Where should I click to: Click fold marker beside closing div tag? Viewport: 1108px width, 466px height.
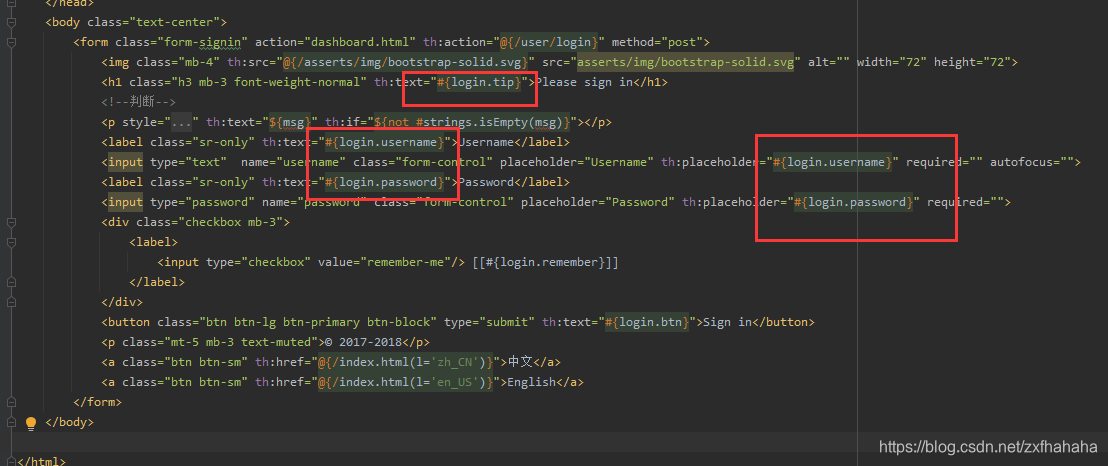11,302
